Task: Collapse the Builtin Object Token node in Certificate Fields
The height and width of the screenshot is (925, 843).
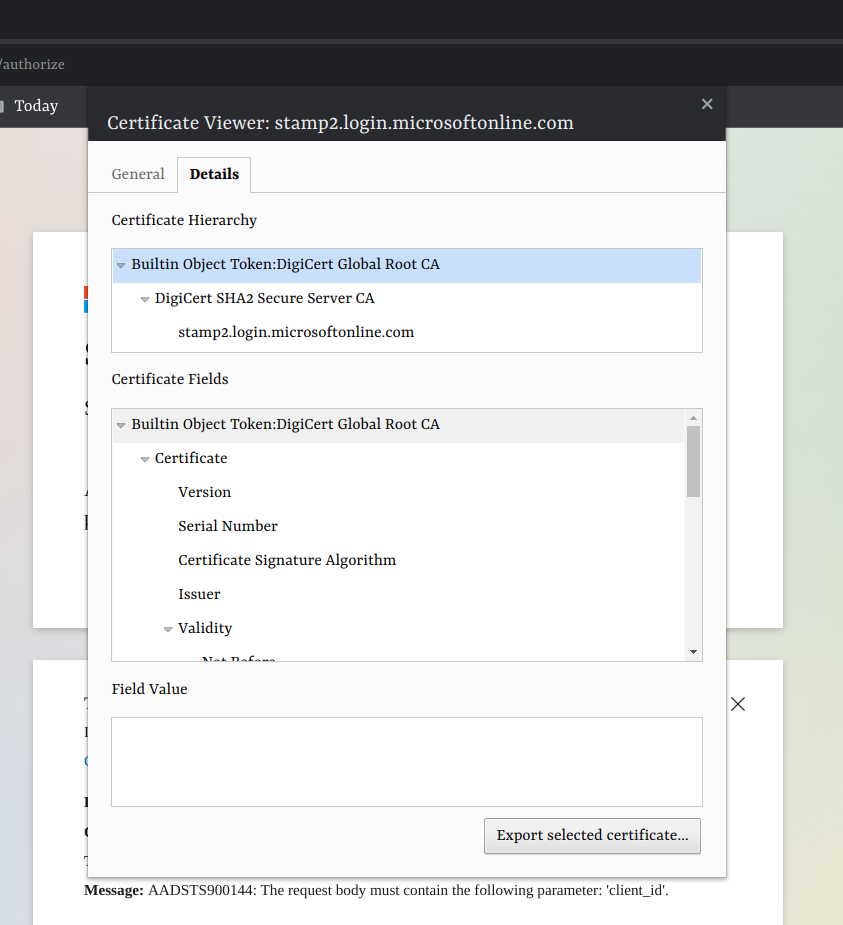Action: click(x=121, y=425)
